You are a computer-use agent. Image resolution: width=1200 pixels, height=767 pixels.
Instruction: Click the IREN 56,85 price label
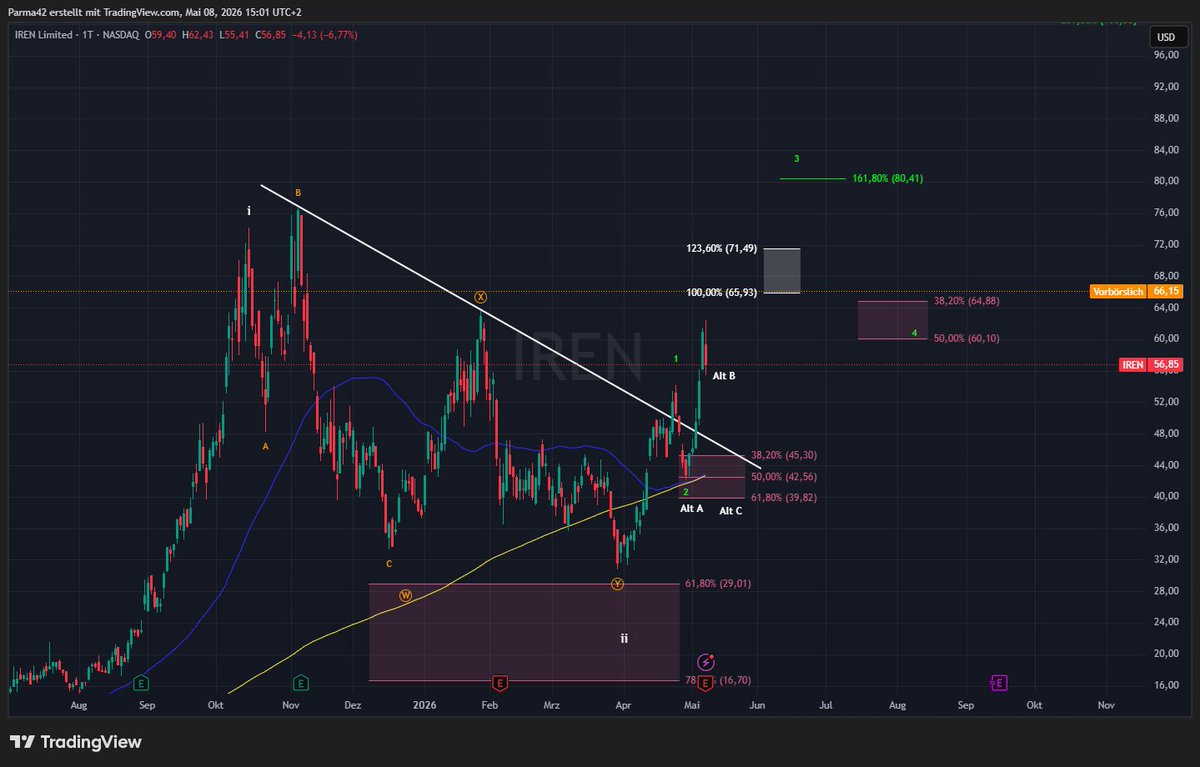[x=1150, y=366]
